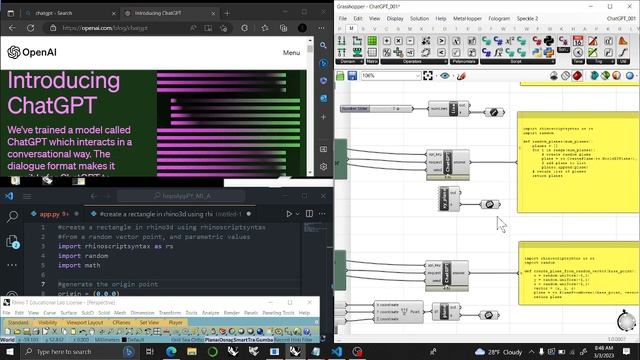Click the Larger Than operator icon
Viewport: 640px width, 360px height.
coord(441,41)
